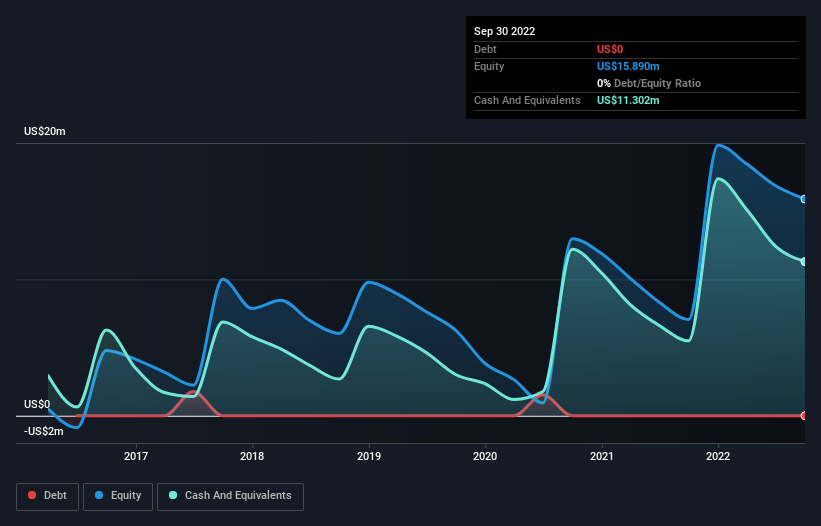Click the 0% Debt/Equity Ratio text
The height and width of the screenshot is (526, 821).
click(x=649, y=83)
